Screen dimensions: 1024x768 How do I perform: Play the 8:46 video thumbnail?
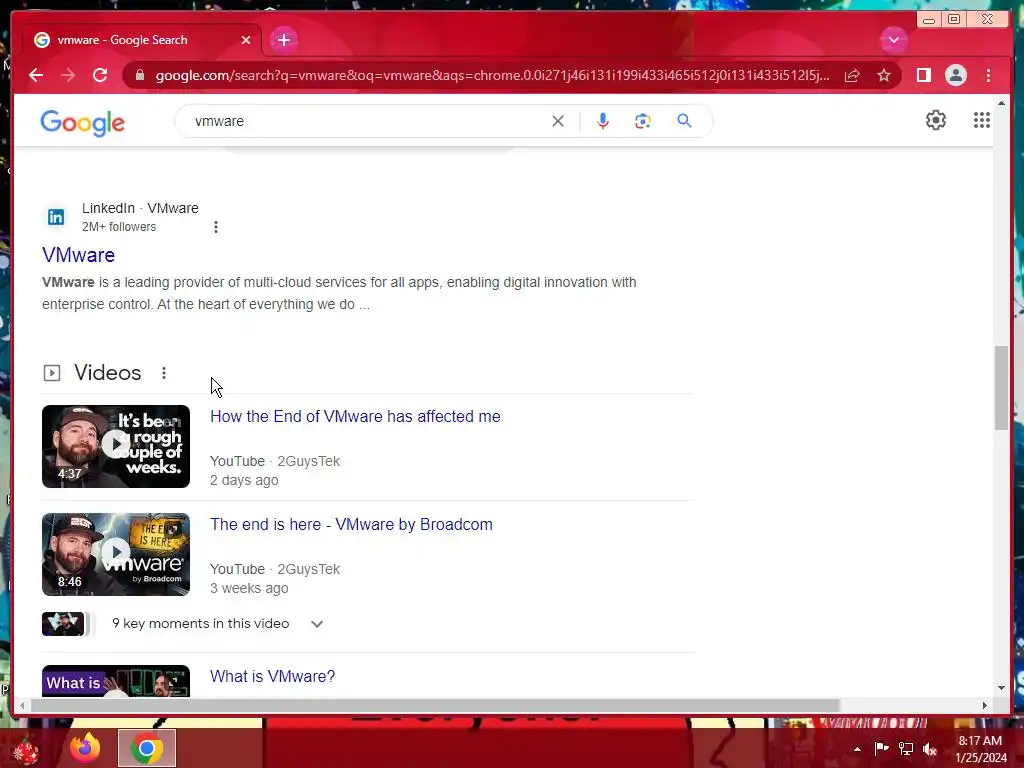pos(116,554)
